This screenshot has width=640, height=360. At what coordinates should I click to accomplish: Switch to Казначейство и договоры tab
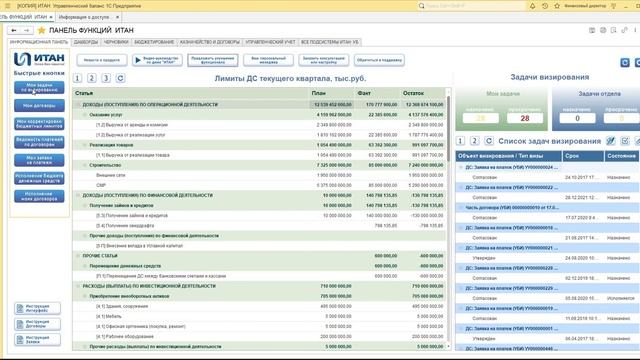[x=210, y=42]
